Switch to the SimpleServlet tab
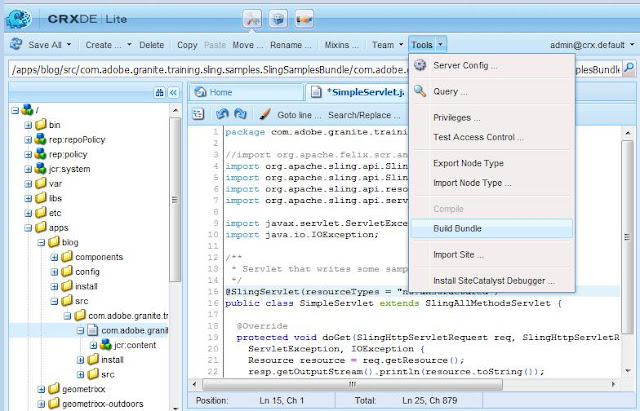The height and width of the screenshot is (411, 640). 357,92
